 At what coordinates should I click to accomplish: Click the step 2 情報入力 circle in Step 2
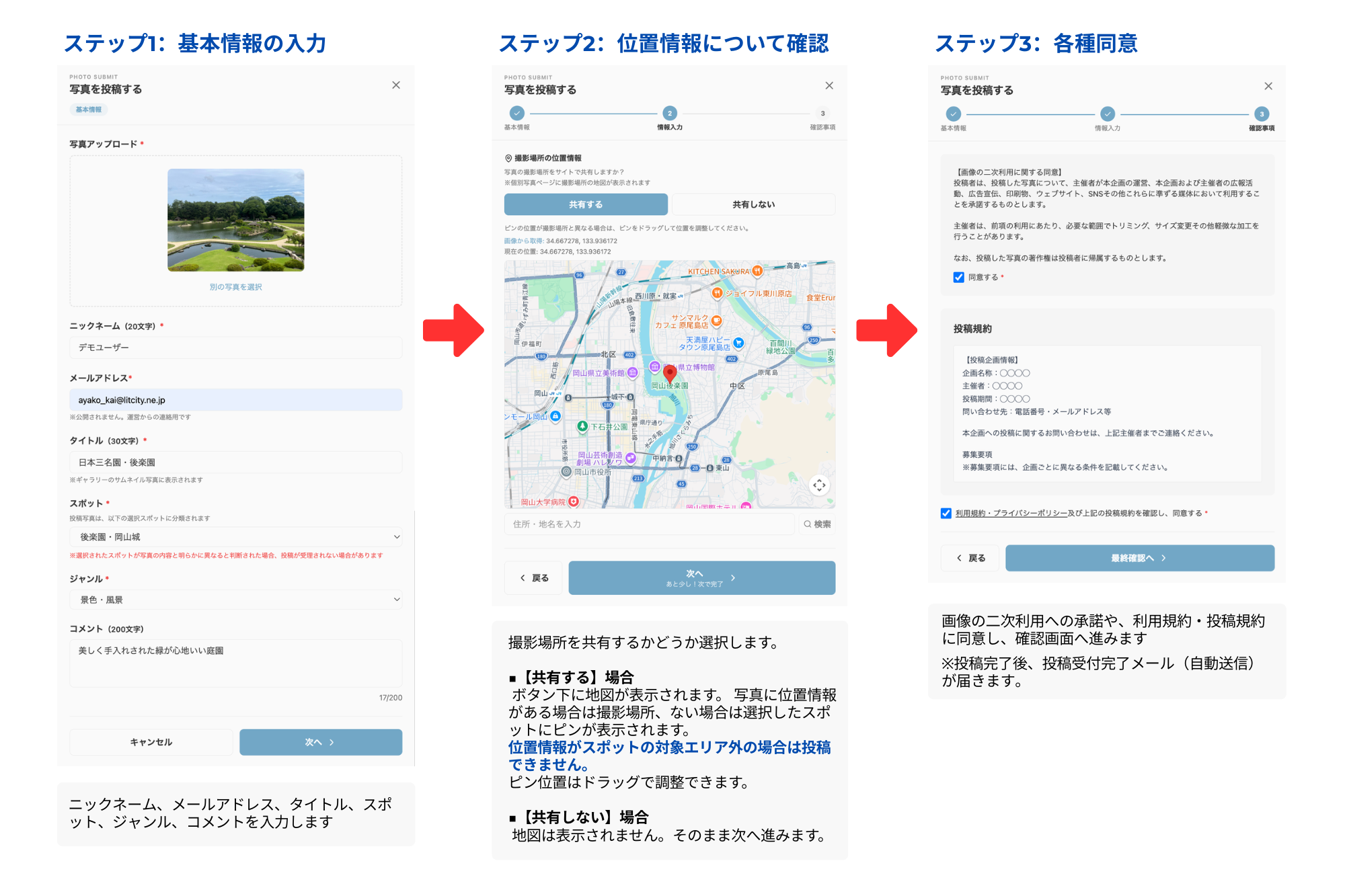coord(670,113)
